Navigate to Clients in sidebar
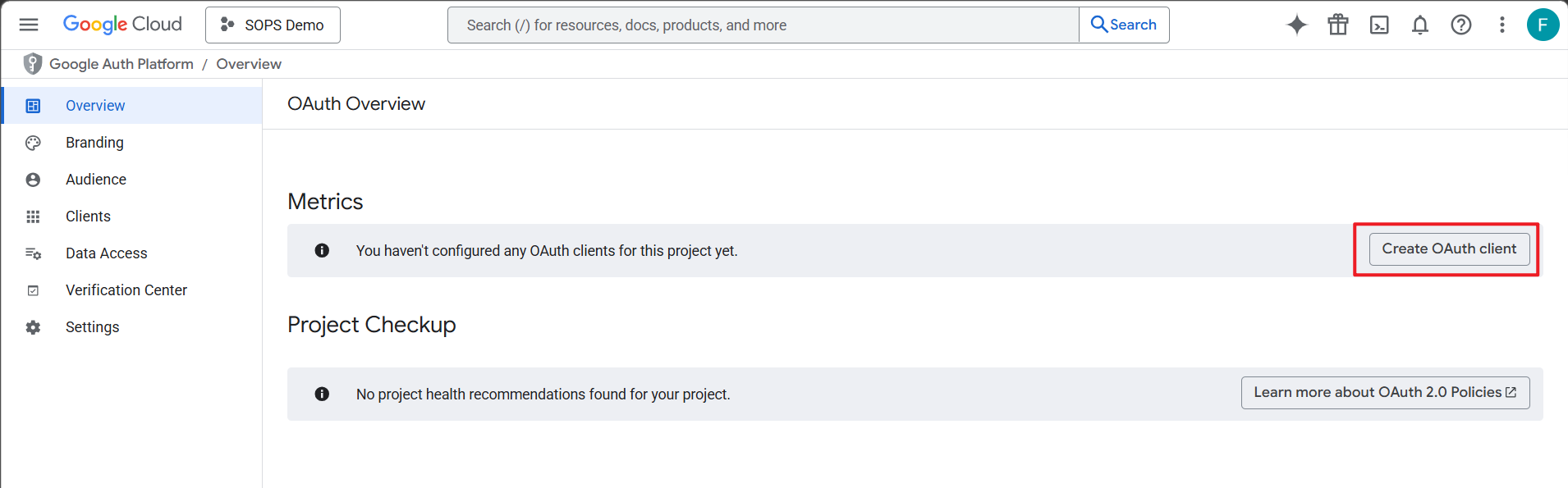This screenshot has height=488, width=1568. pos(88,217)
